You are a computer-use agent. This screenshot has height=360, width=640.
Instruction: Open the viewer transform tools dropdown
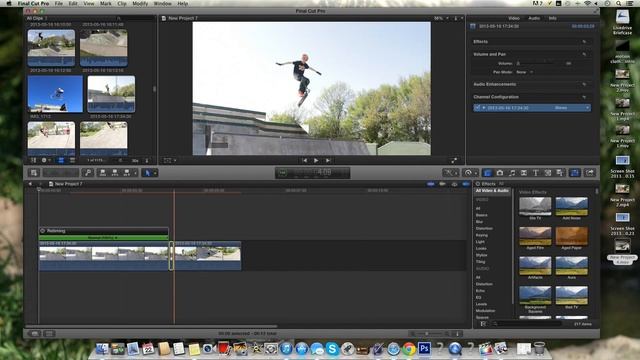[x=169, y=160]
